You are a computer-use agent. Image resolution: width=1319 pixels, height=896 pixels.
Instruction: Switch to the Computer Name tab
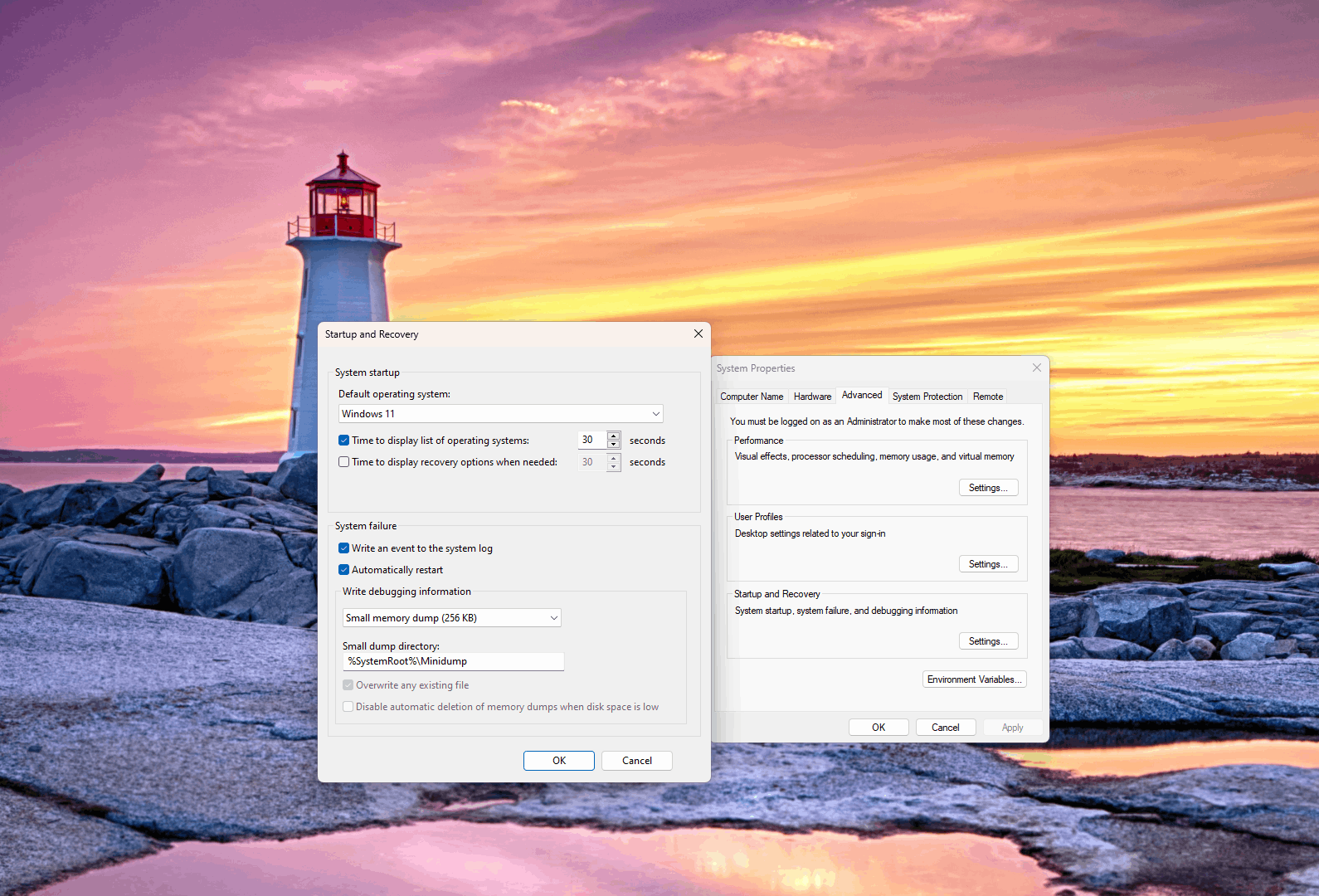point(752,397)
